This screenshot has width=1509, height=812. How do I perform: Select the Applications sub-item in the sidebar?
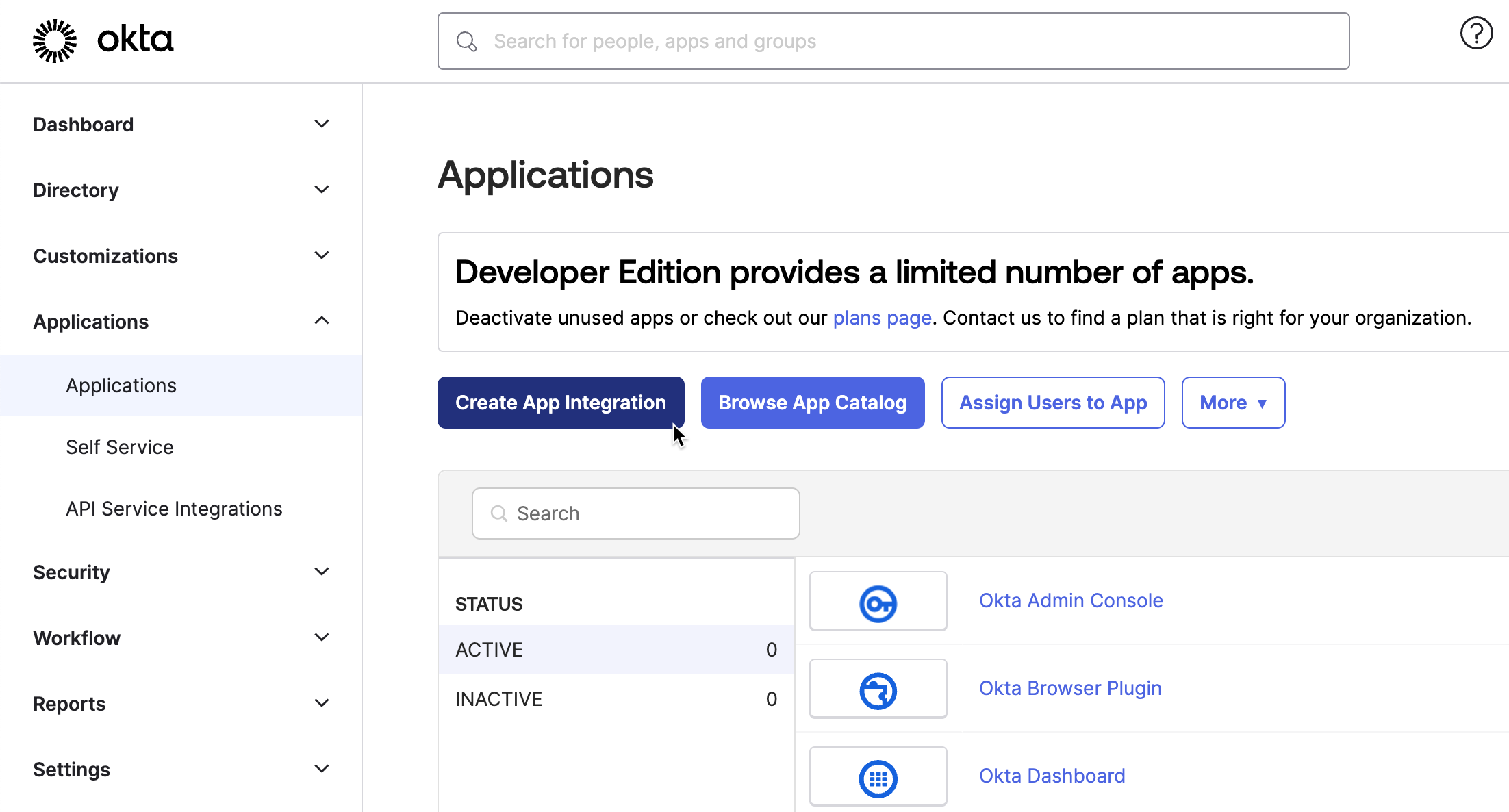(x=181, y=385)
